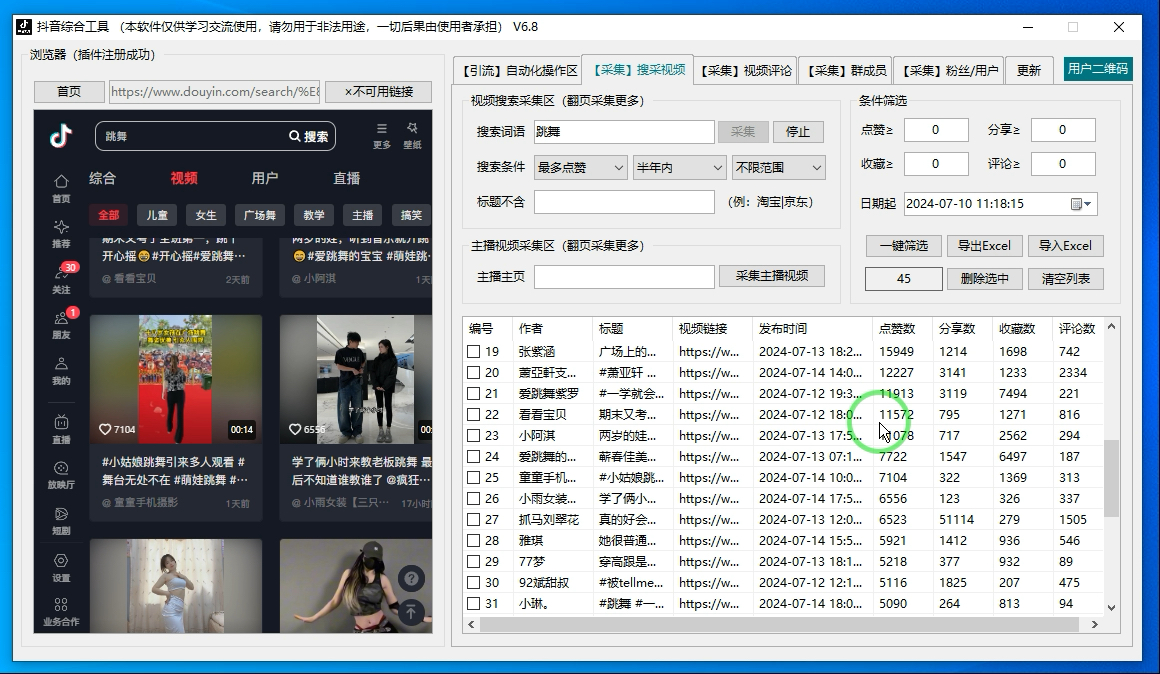1160x674 pixels.
Task: Tick the checkbox for row 22 看看宝贝
Action: pyautogui.click(x=473, y=414)
